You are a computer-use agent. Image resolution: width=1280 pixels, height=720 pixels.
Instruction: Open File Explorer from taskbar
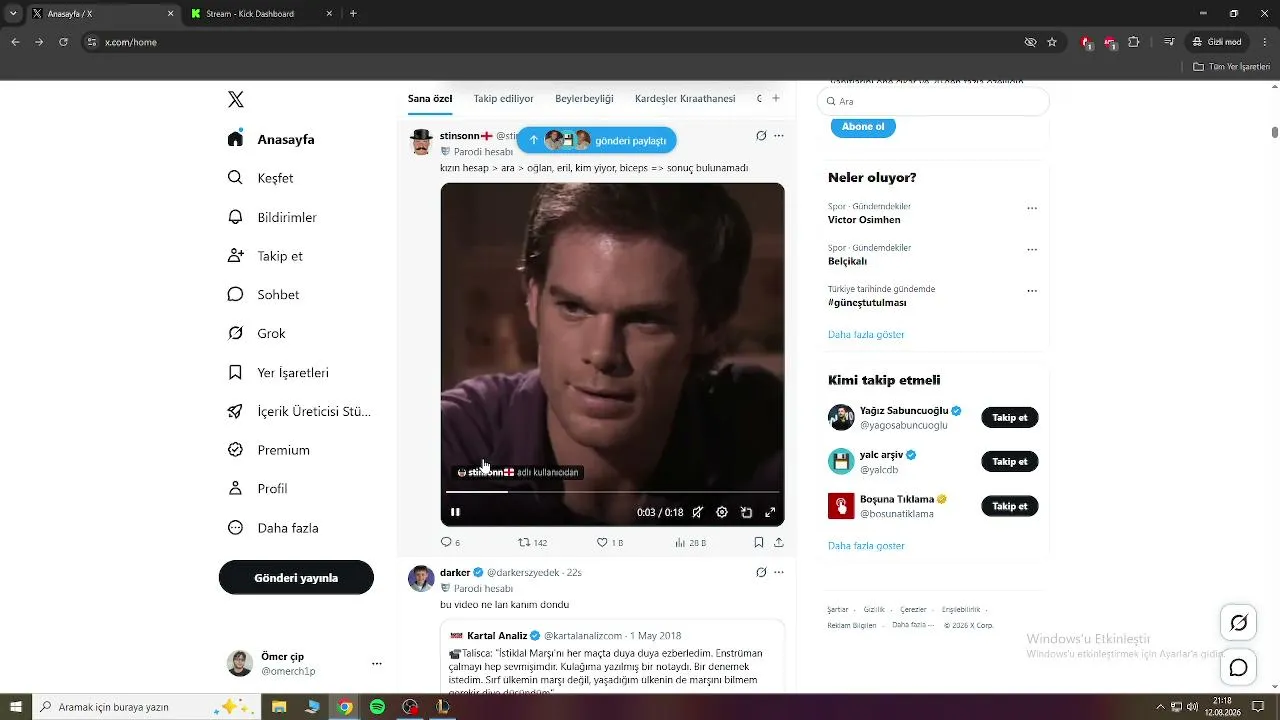[x=280, y=707]
